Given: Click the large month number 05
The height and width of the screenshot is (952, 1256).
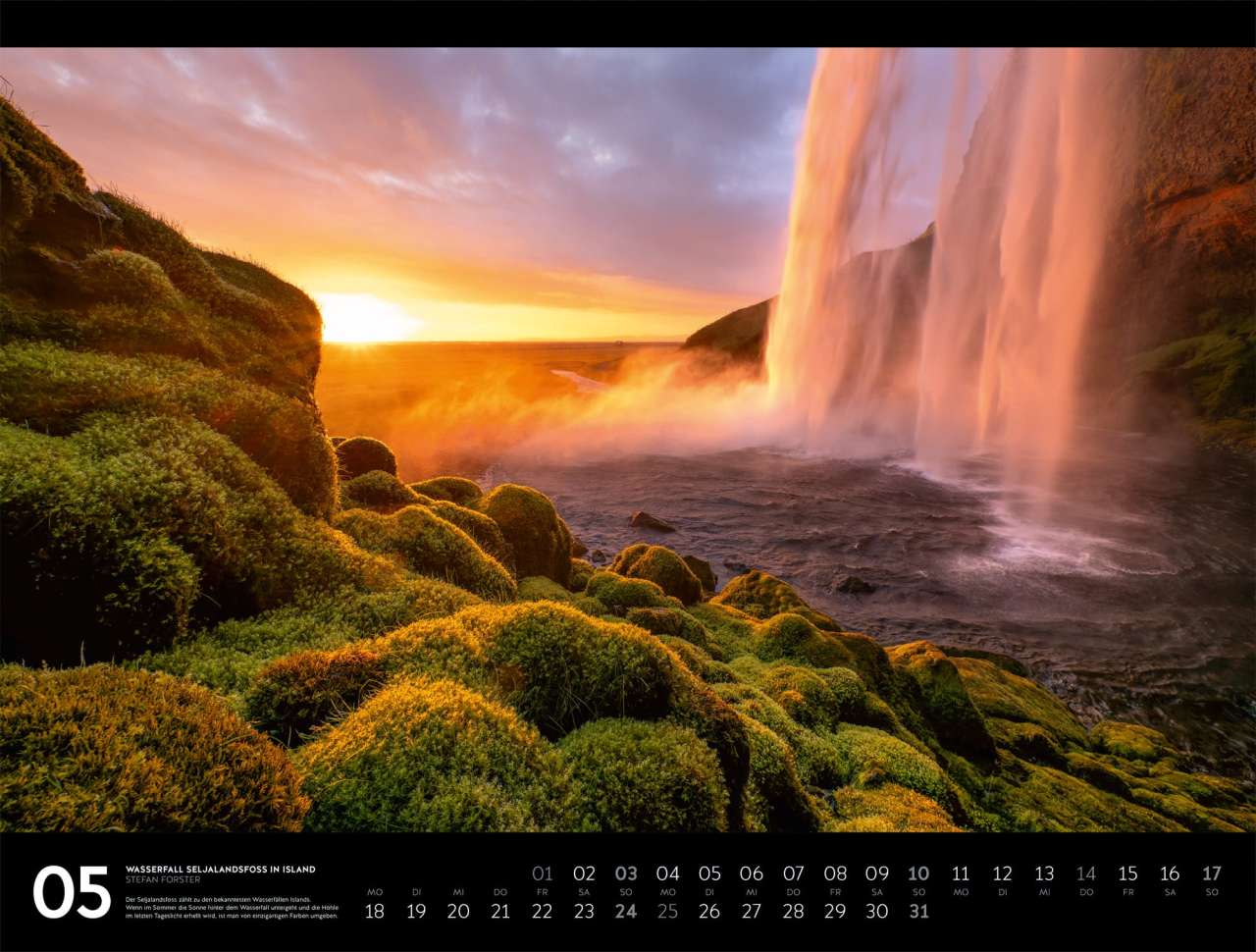Looking at the screenshot, I should (x=72, y=891).
